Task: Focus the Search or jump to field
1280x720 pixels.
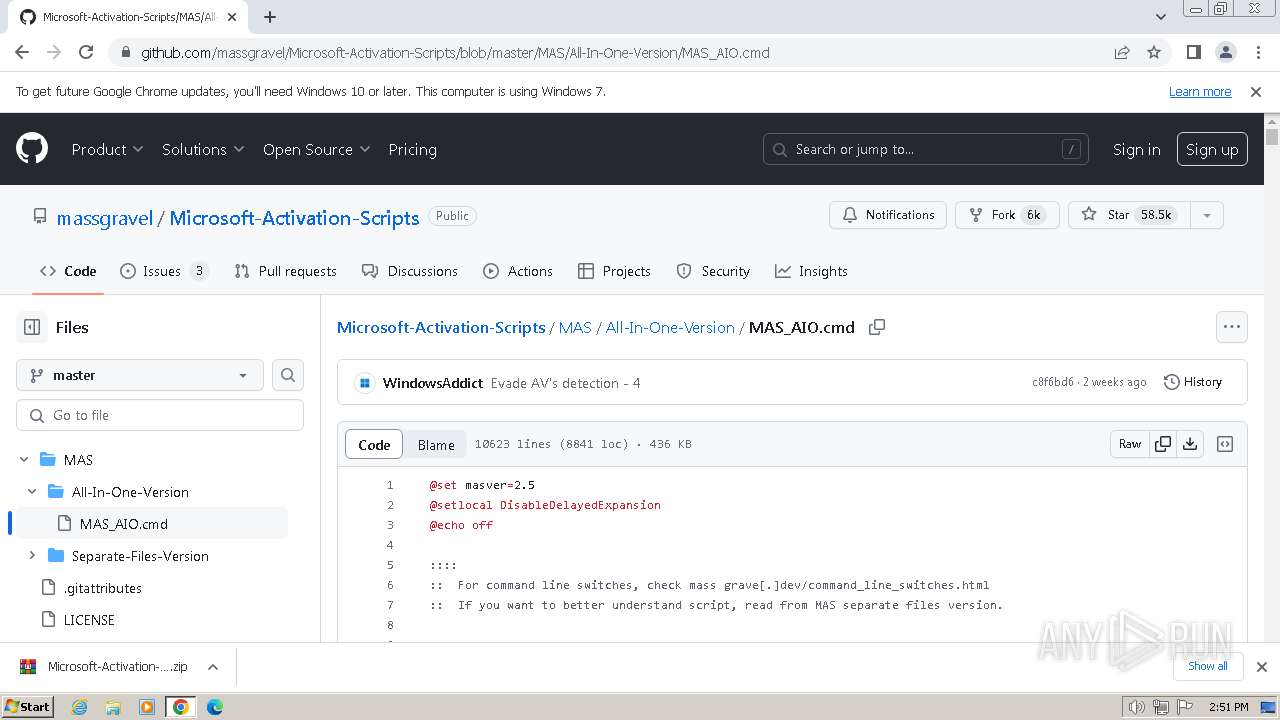Action: tap(925, 149)
